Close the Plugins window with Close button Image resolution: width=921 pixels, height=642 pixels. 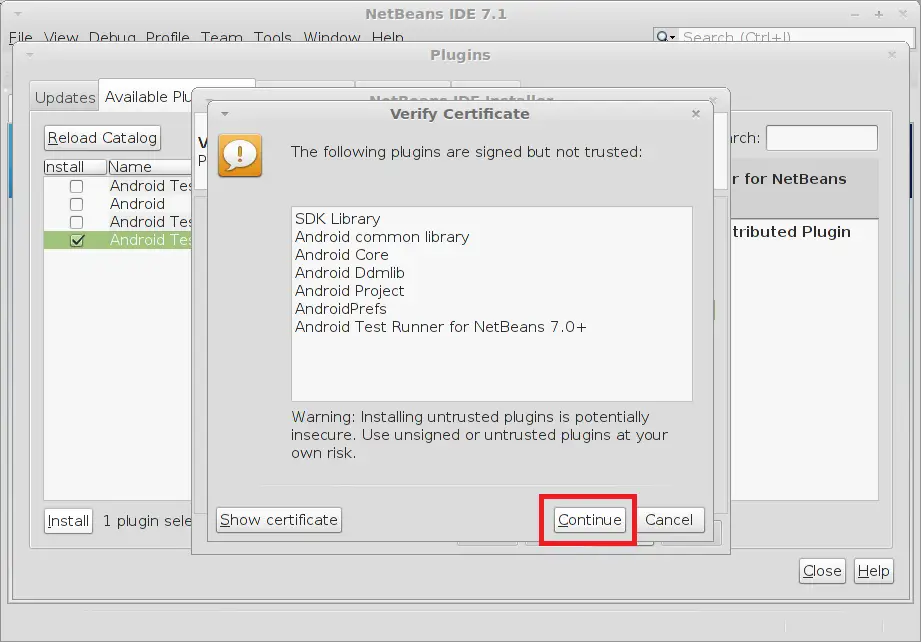click(x=822, y=571)
